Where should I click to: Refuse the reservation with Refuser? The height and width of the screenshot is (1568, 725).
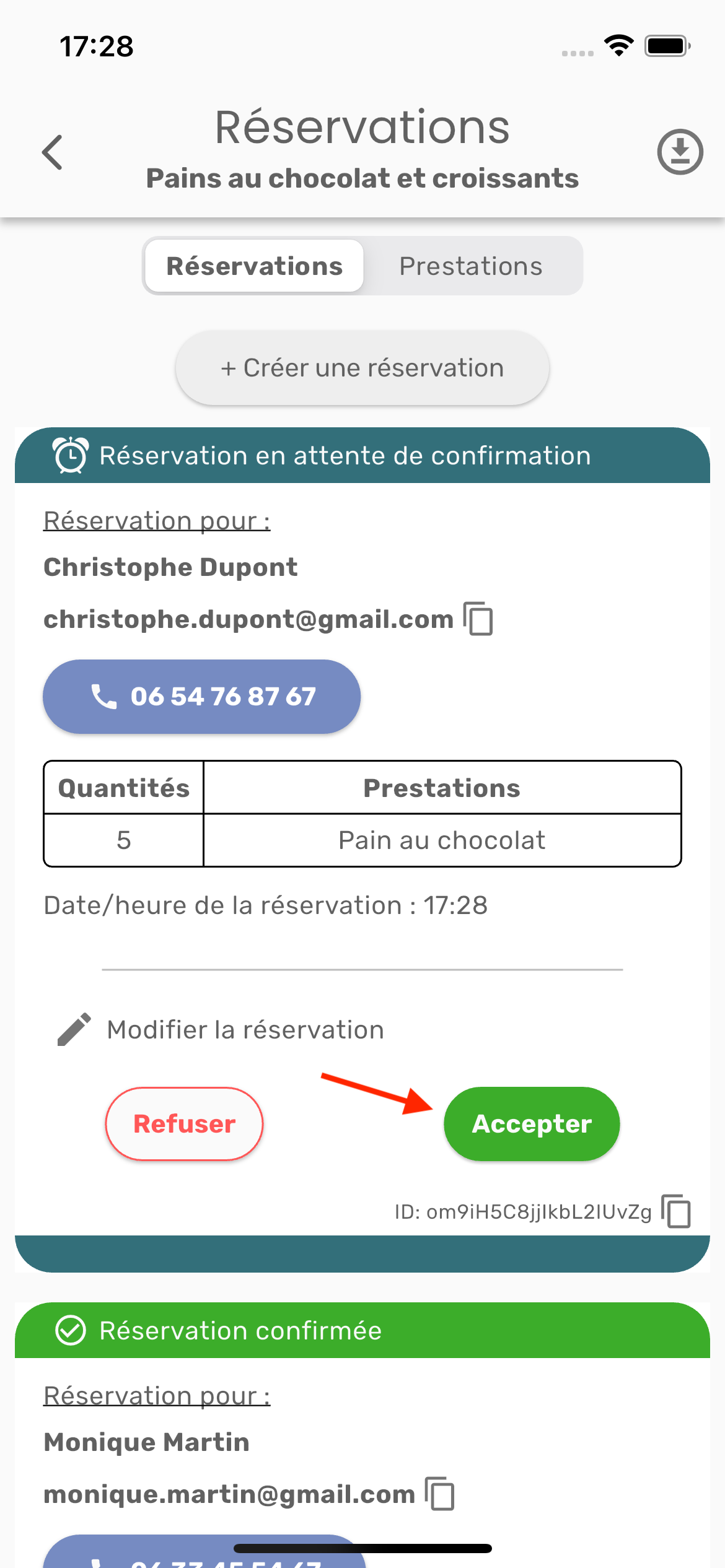[184, 1124]
